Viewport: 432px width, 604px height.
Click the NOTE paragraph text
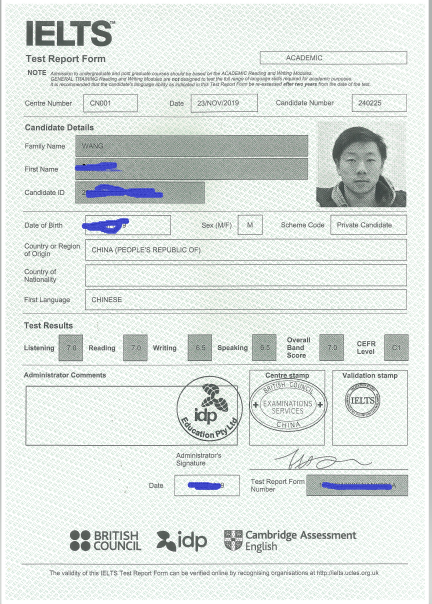coord(210,79)
